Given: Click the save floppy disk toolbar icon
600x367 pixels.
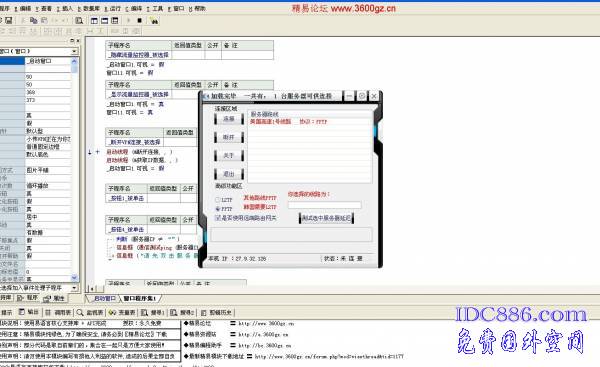Looking at the screenshot, I should pyautogui.click(x=8, y=20).
